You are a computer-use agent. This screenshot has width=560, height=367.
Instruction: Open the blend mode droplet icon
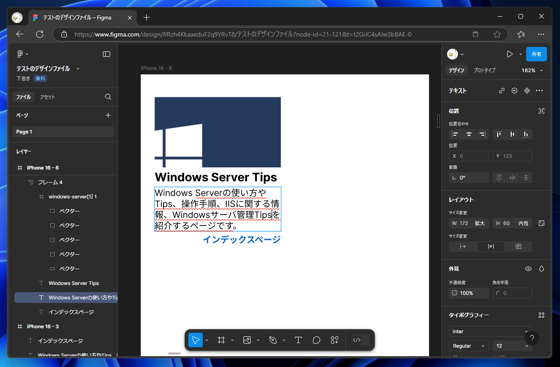[x=541, y=268]
